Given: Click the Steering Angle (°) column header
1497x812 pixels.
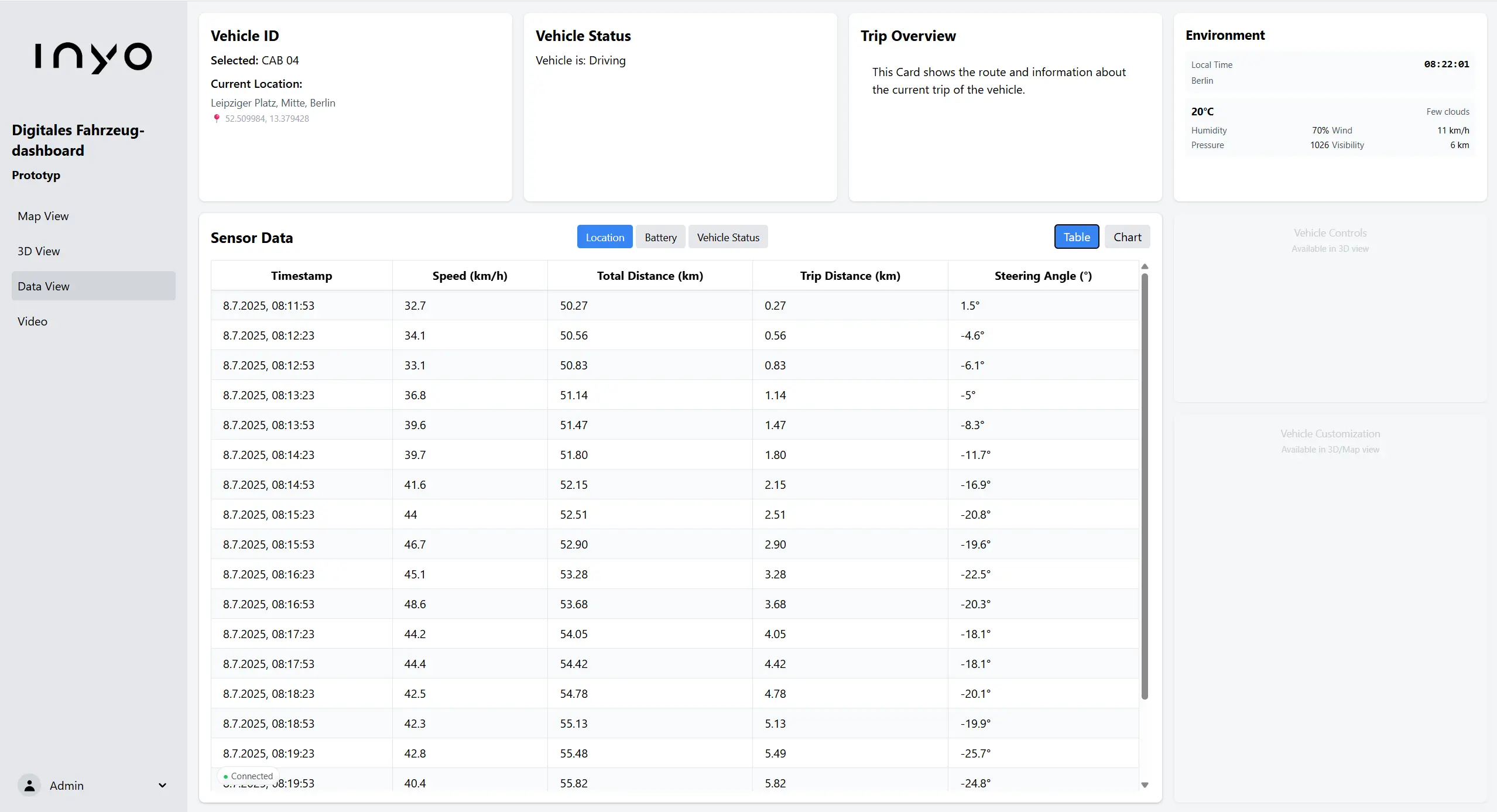Looking at the screenshot, I should [1043, 276].
